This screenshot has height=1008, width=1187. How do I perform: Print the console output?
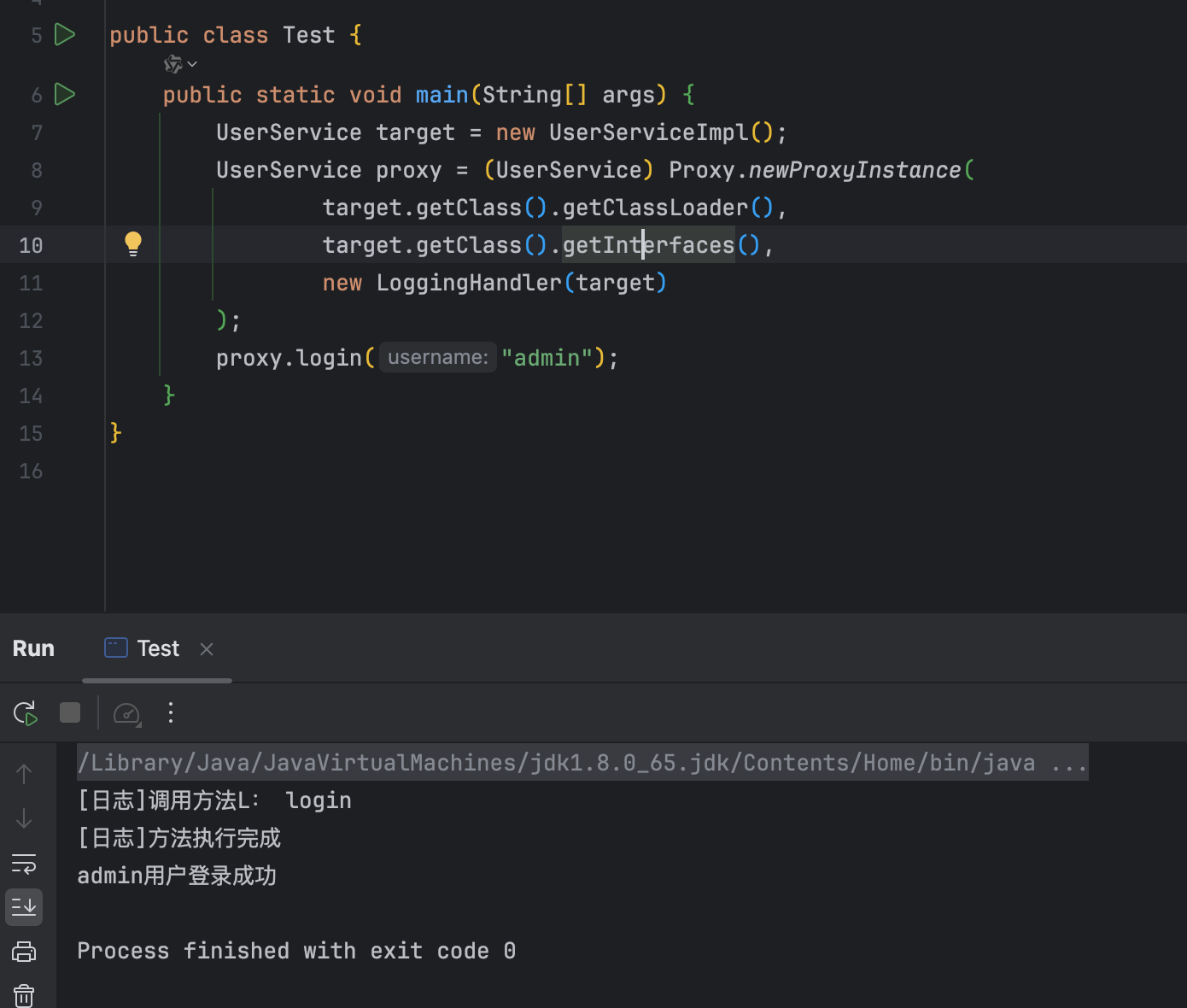point(24,952)
